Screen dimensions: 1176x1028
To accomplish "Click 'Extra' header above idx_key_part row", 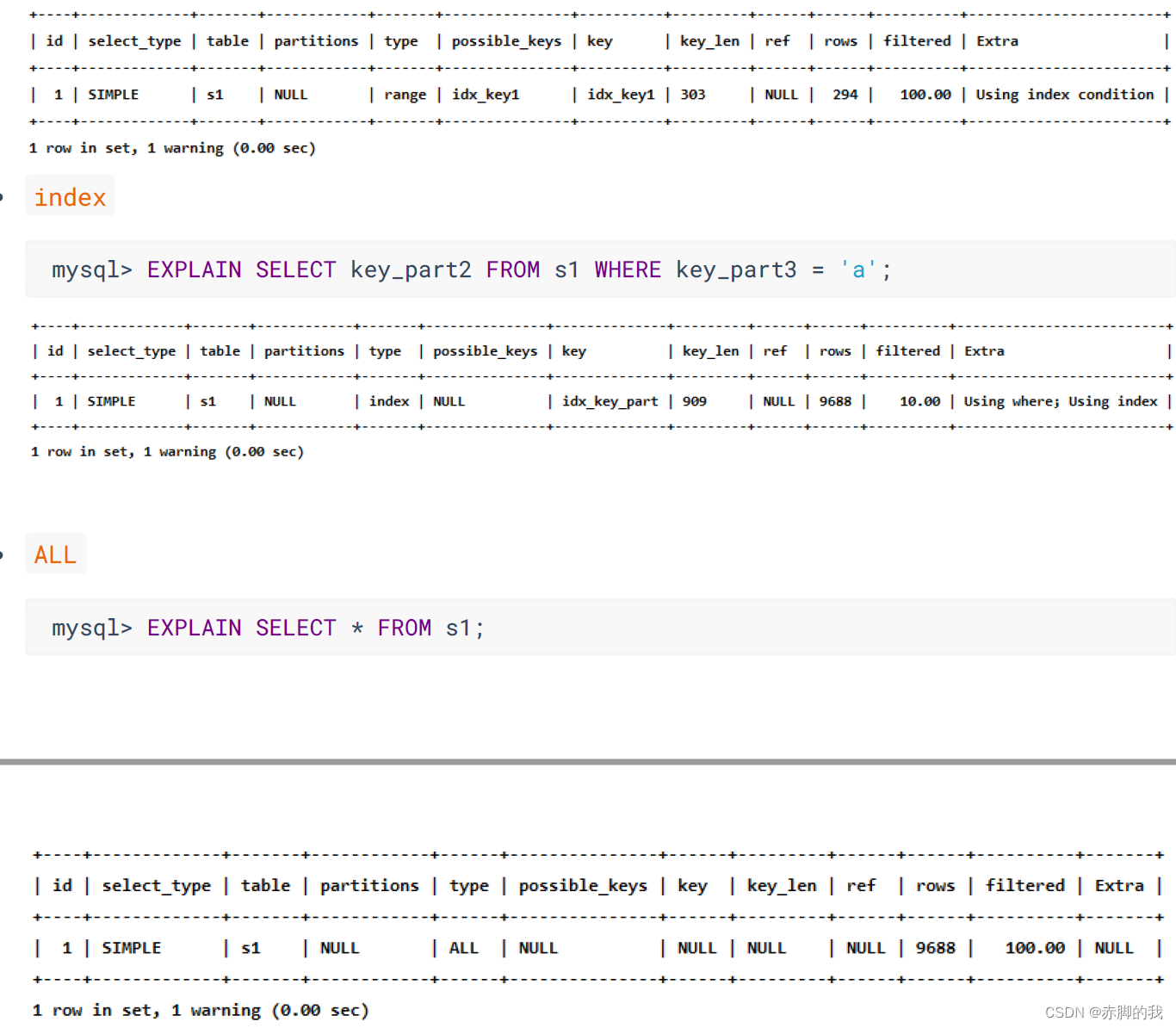I will click(x=984, y=351).
